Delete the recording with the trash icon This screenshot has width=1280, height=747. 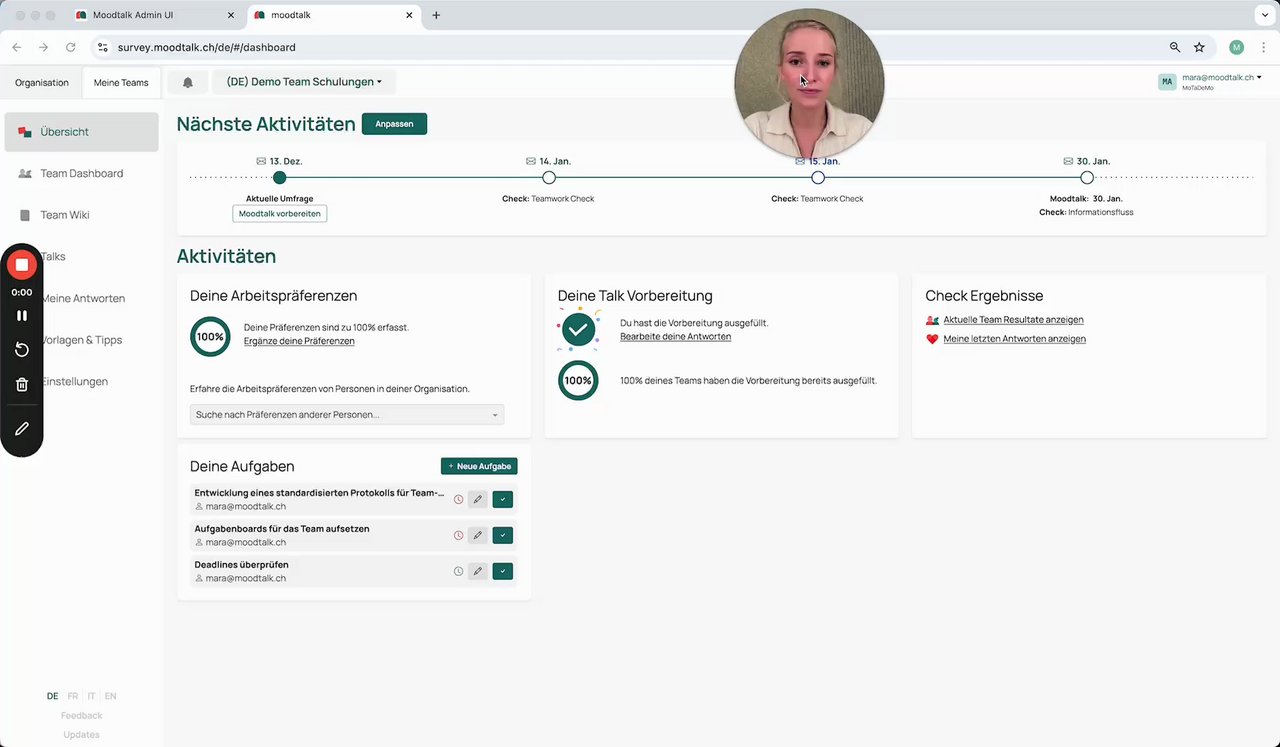21,384
